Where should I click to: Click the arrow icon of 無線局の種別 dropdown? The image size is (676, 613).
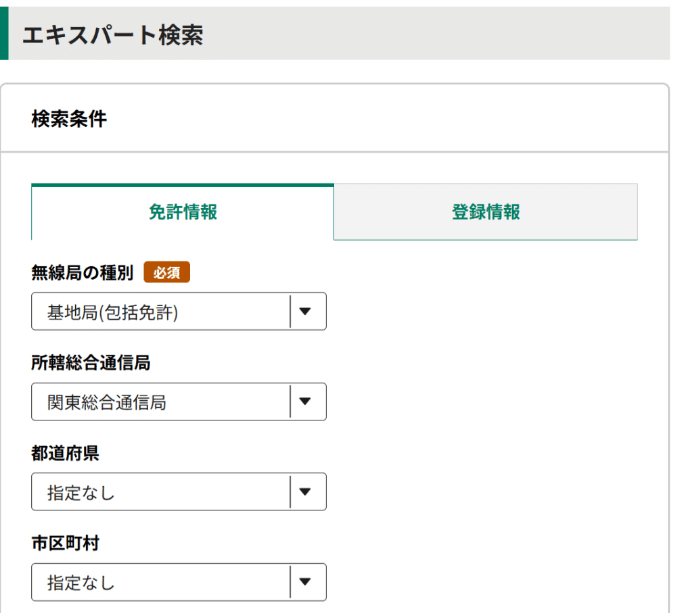[306, 312]
